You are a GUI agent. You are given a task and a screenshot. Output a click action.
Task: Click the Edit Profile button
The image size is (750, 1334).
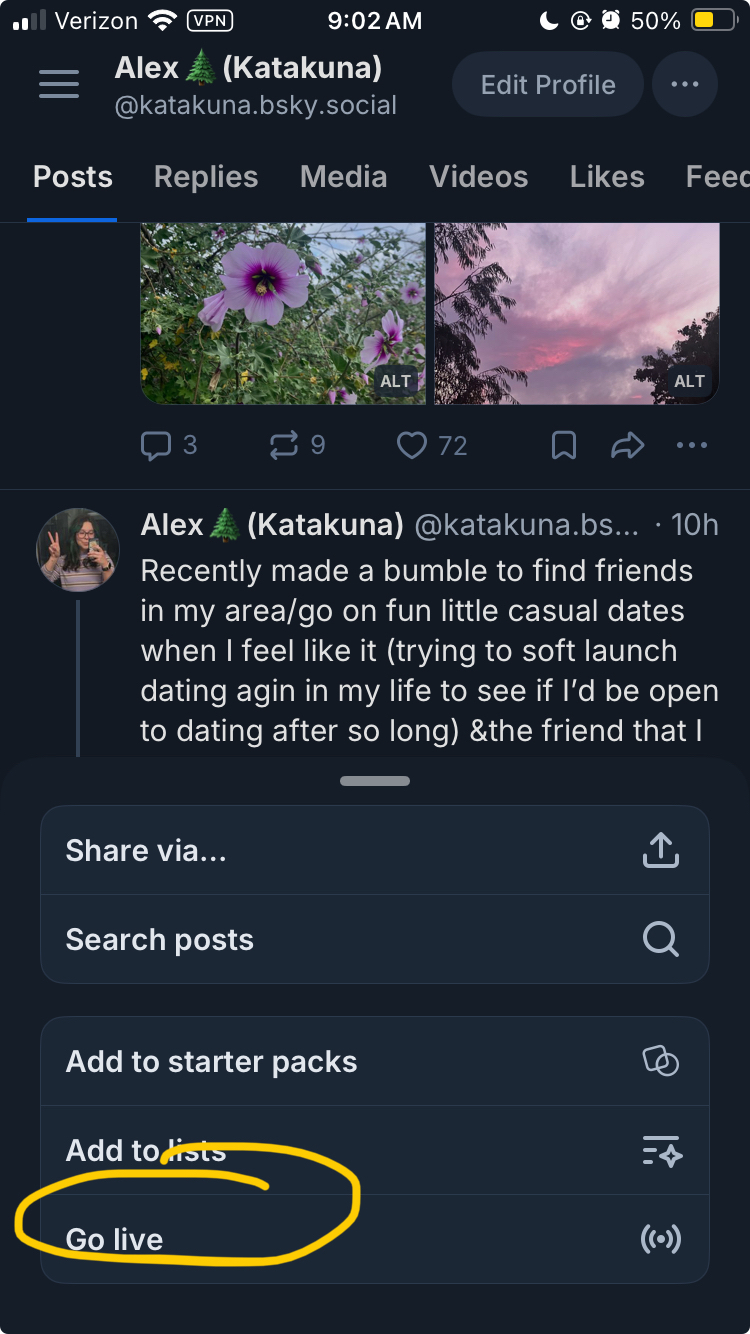(x=547, y=85)
